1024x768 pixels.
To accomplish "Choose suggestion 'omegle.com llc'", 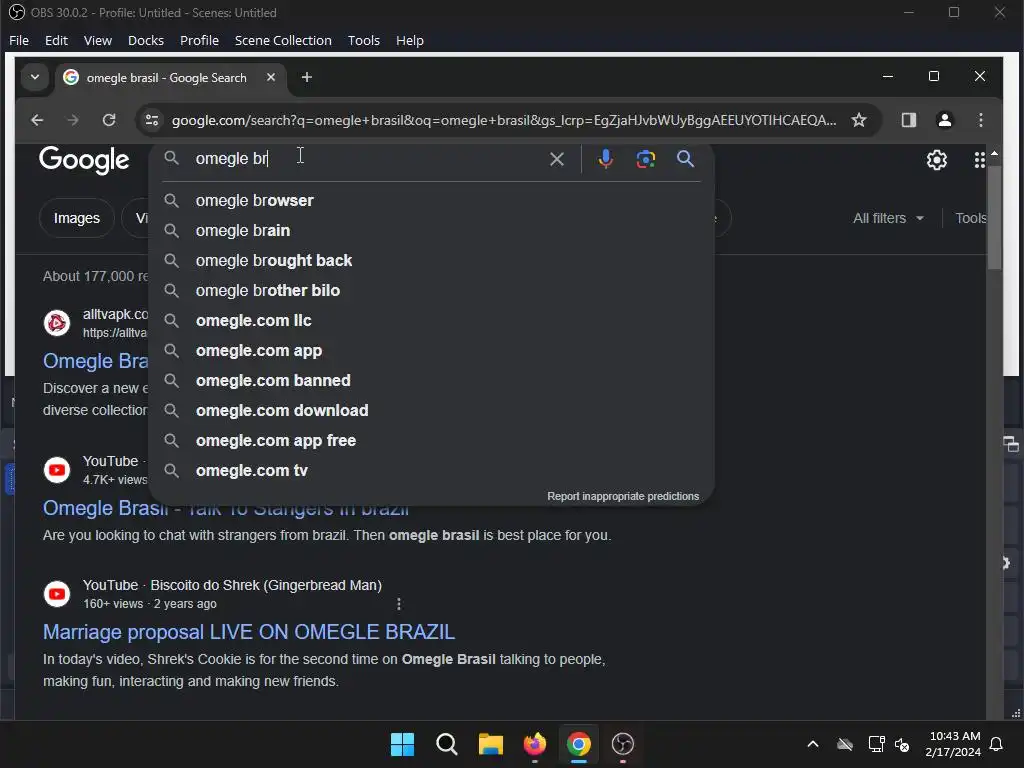I will (432, 321).
